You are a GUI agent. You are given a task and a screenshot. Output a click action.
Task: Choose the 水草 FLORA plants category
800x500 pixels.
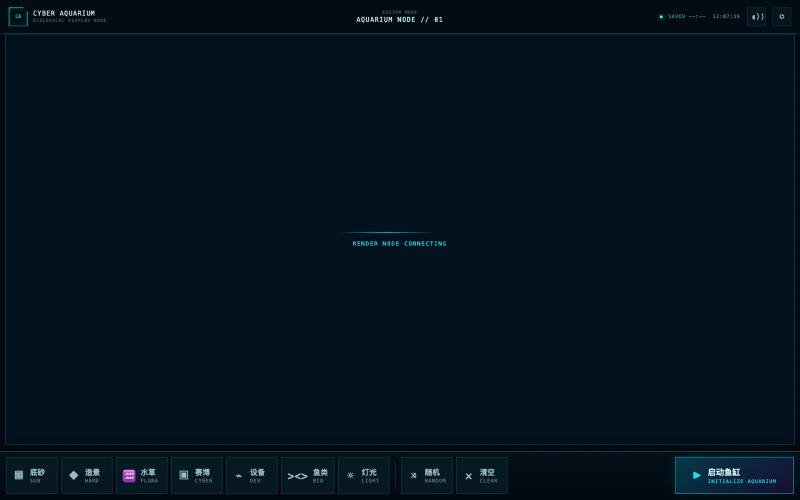(142, 475)
